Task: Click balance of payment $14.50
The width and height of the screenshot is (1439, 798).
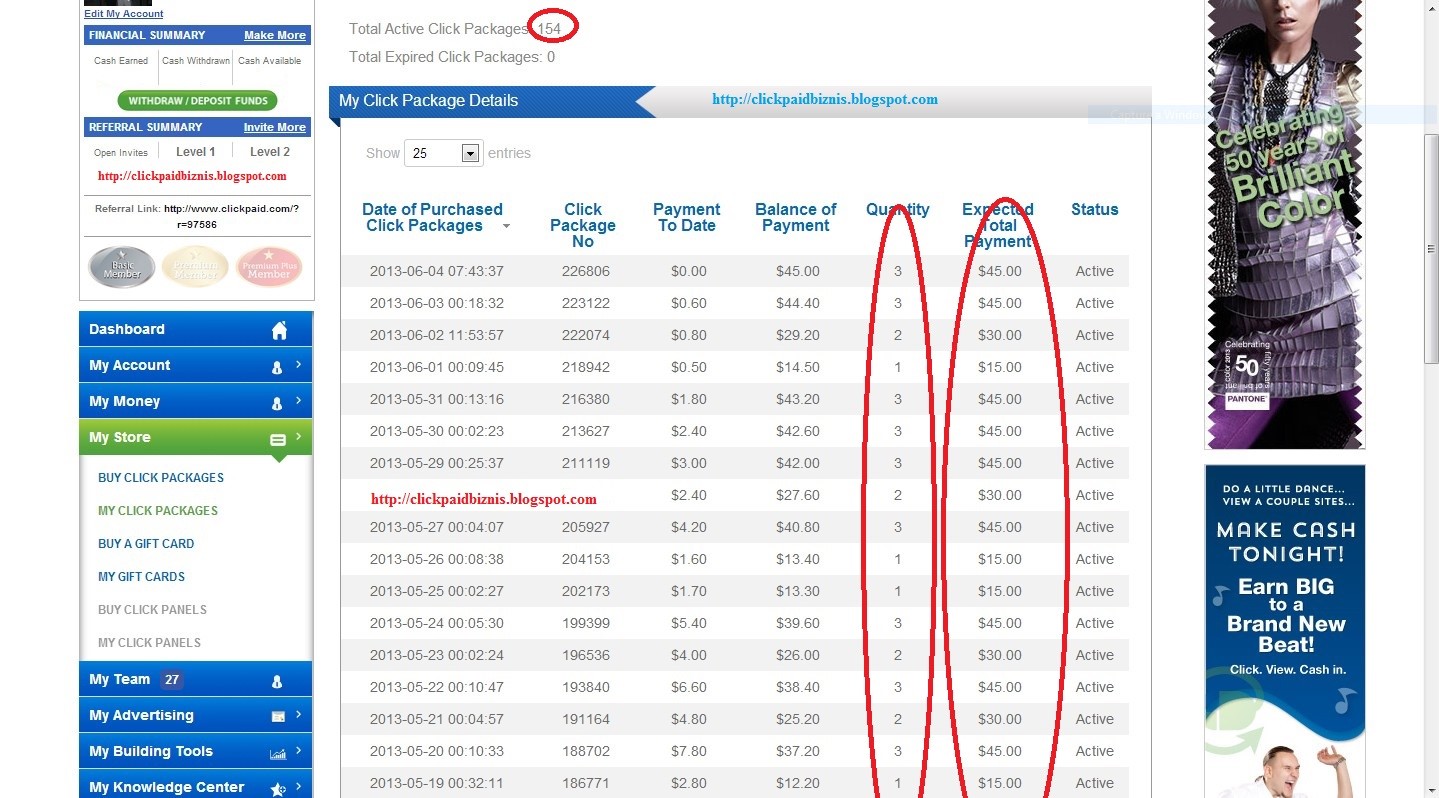Action: tap(798, 367)
